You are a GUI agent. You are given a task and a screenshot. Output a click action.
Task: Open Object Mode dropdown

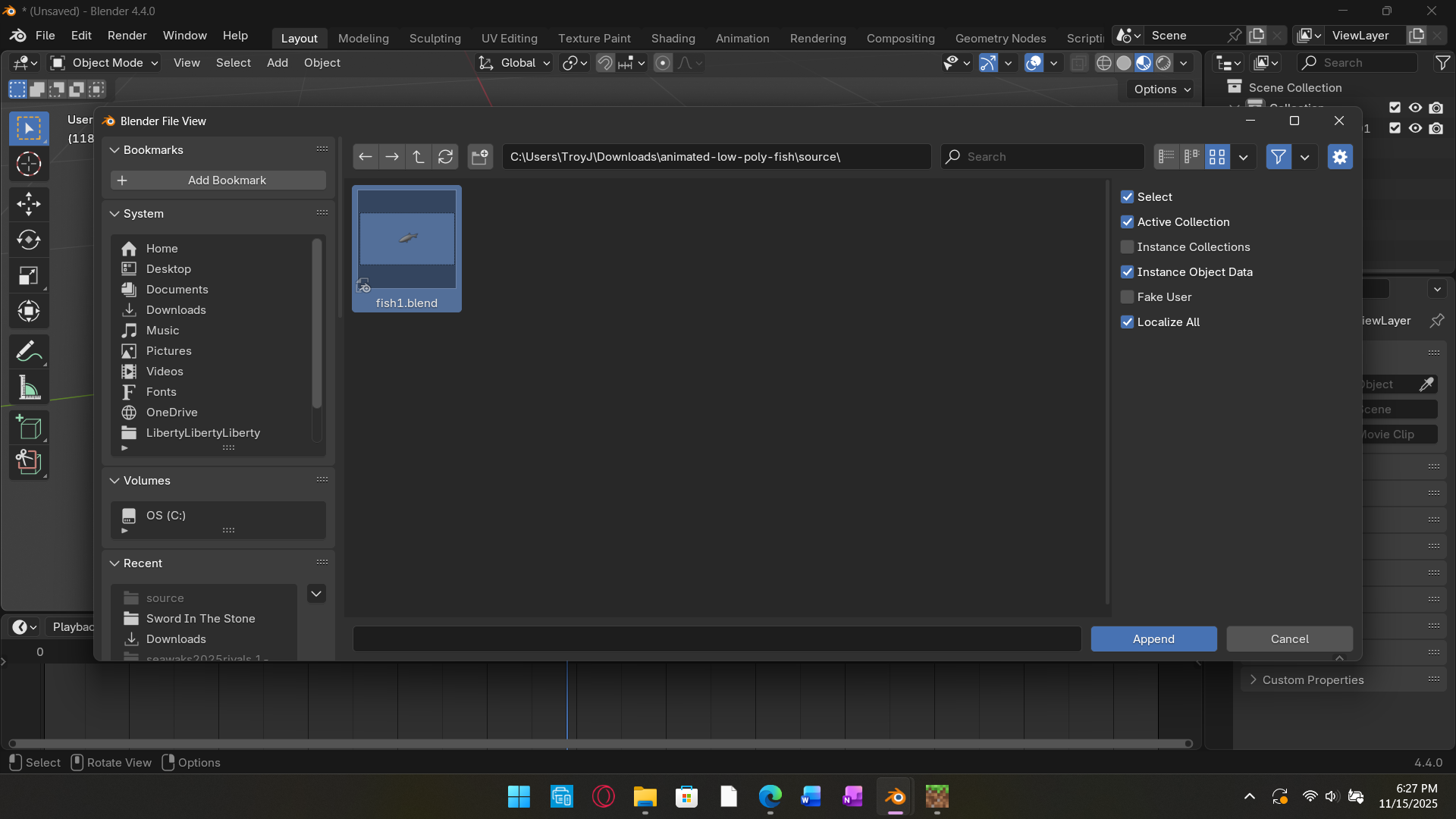pyautogui.click(x=104, y=63)
